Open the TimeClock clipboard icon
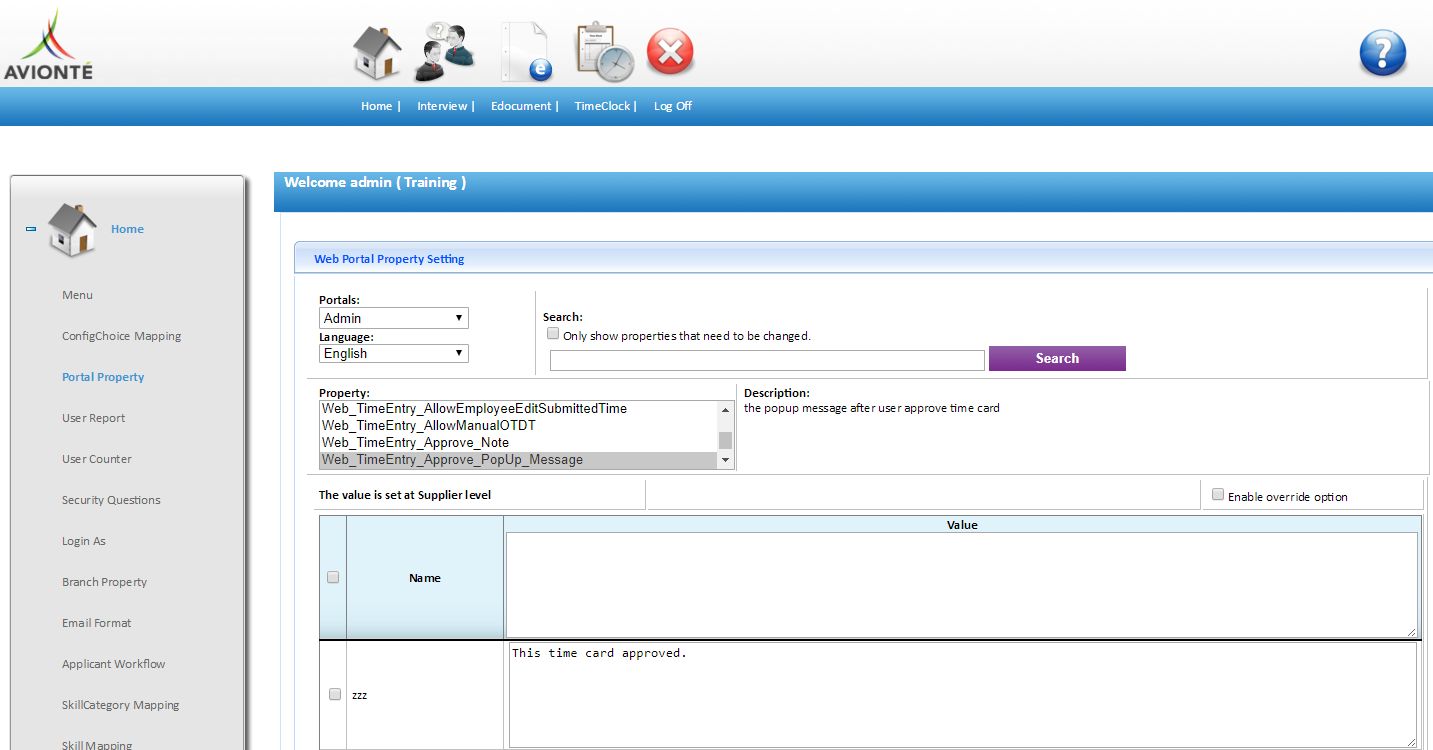The image size is (1433, 750). (x=604, y=51)
